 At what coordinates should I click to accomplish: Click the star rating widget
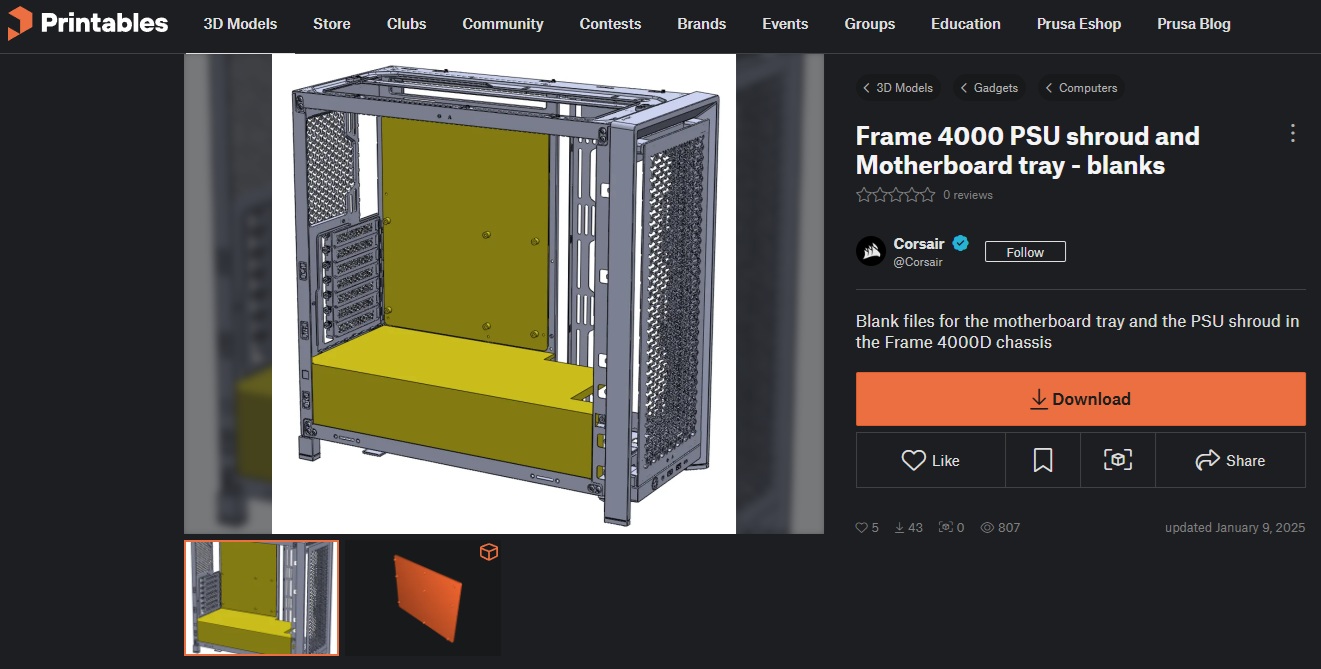coord(896,195)
